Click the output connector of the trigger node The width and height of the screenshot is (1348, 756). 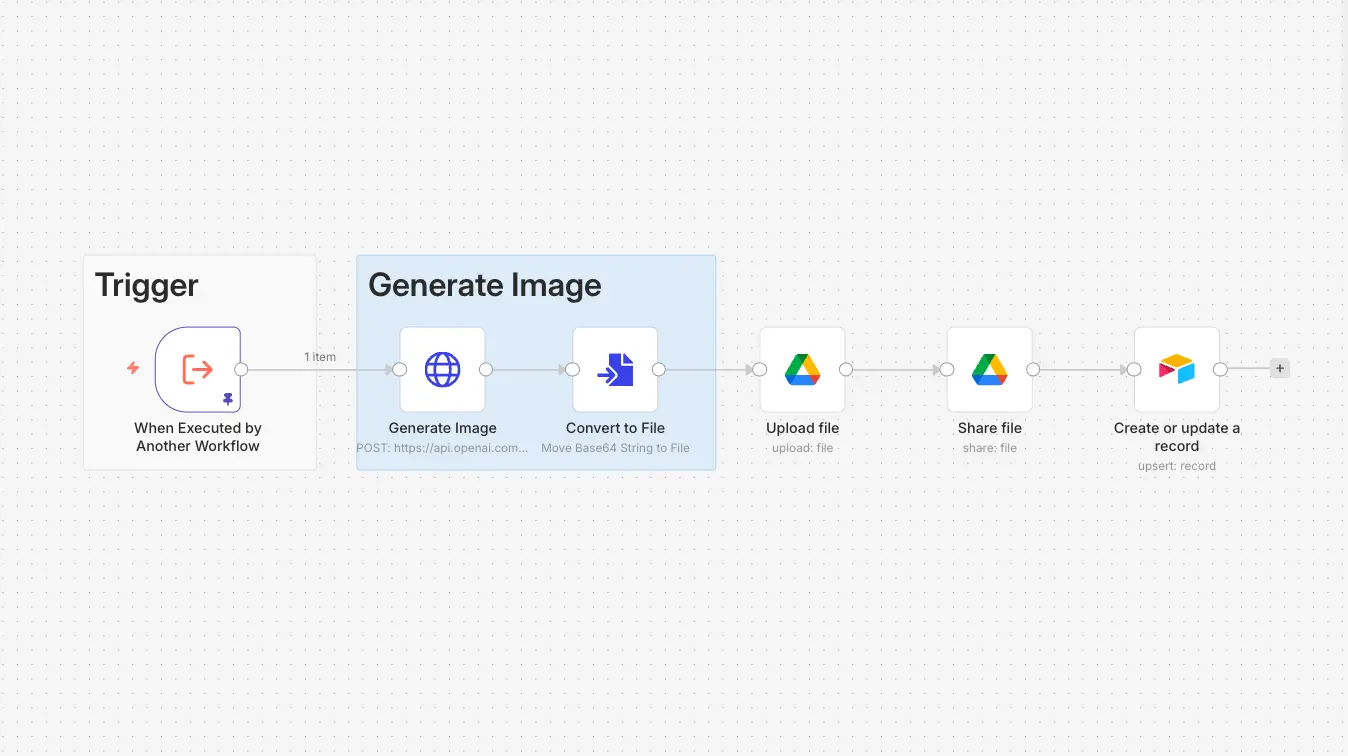(241, 369)
